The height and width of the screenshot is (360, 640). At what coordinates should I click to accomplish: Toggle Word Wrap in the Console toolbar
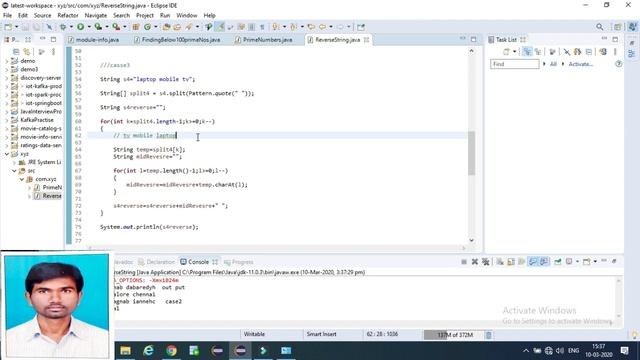coord(522,262)
